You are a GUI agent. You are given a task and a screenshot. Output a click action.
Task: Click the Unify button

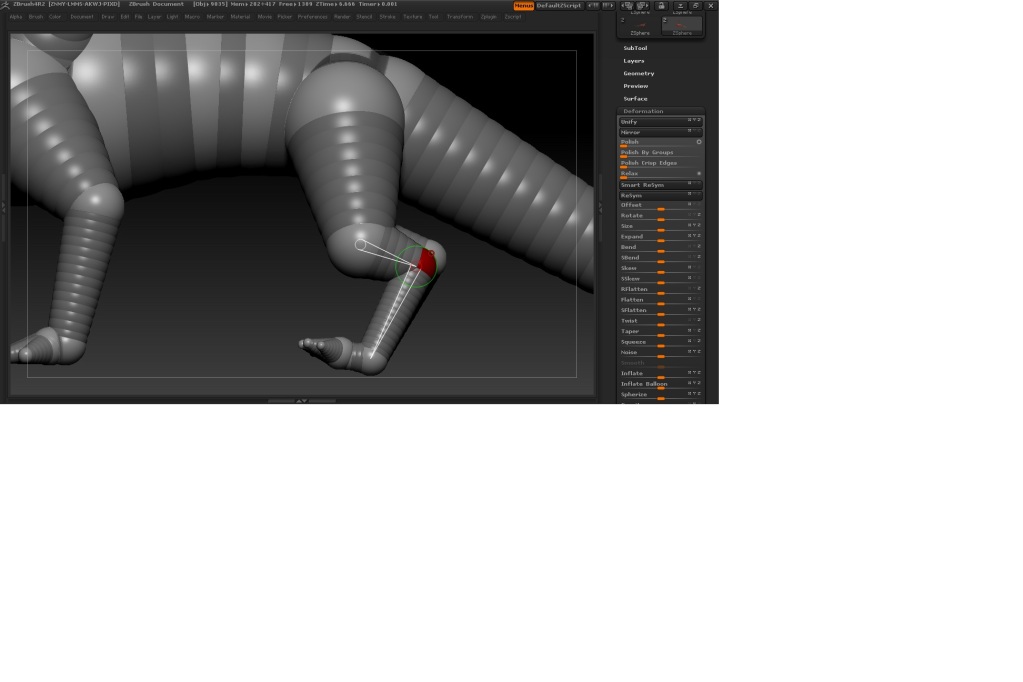click(660, 121)
